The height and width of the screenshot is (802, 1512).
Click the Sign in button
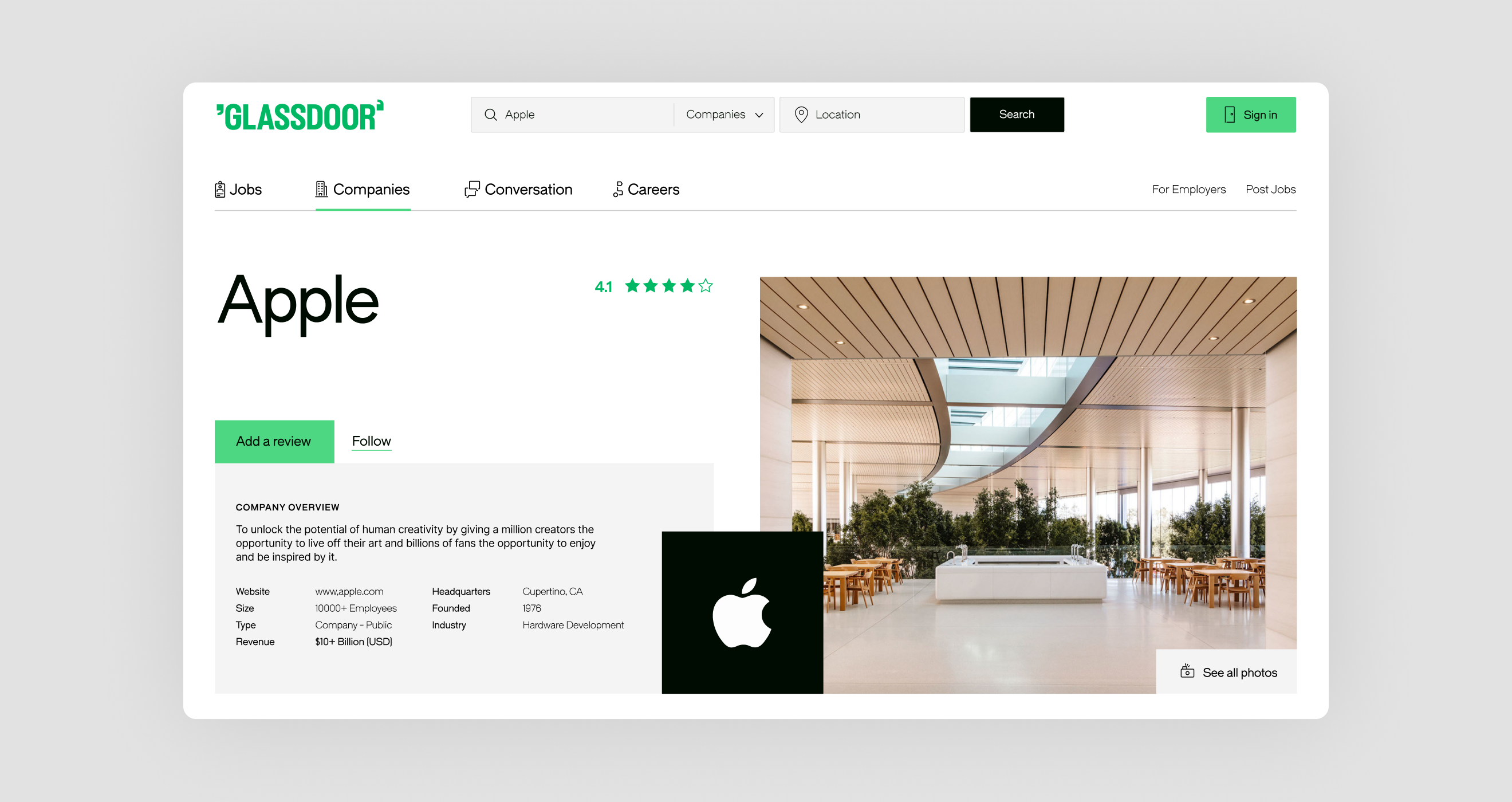coord(1251,114)
